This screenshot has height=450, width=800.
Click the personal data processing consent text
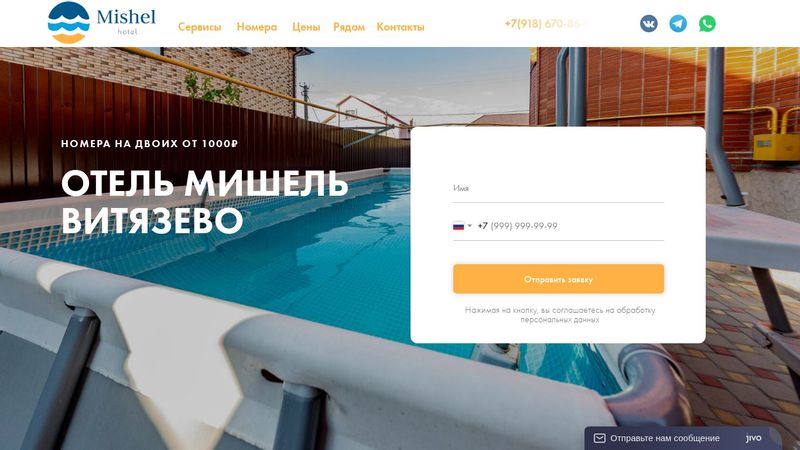pyautogui.click(x=560, y=315)
